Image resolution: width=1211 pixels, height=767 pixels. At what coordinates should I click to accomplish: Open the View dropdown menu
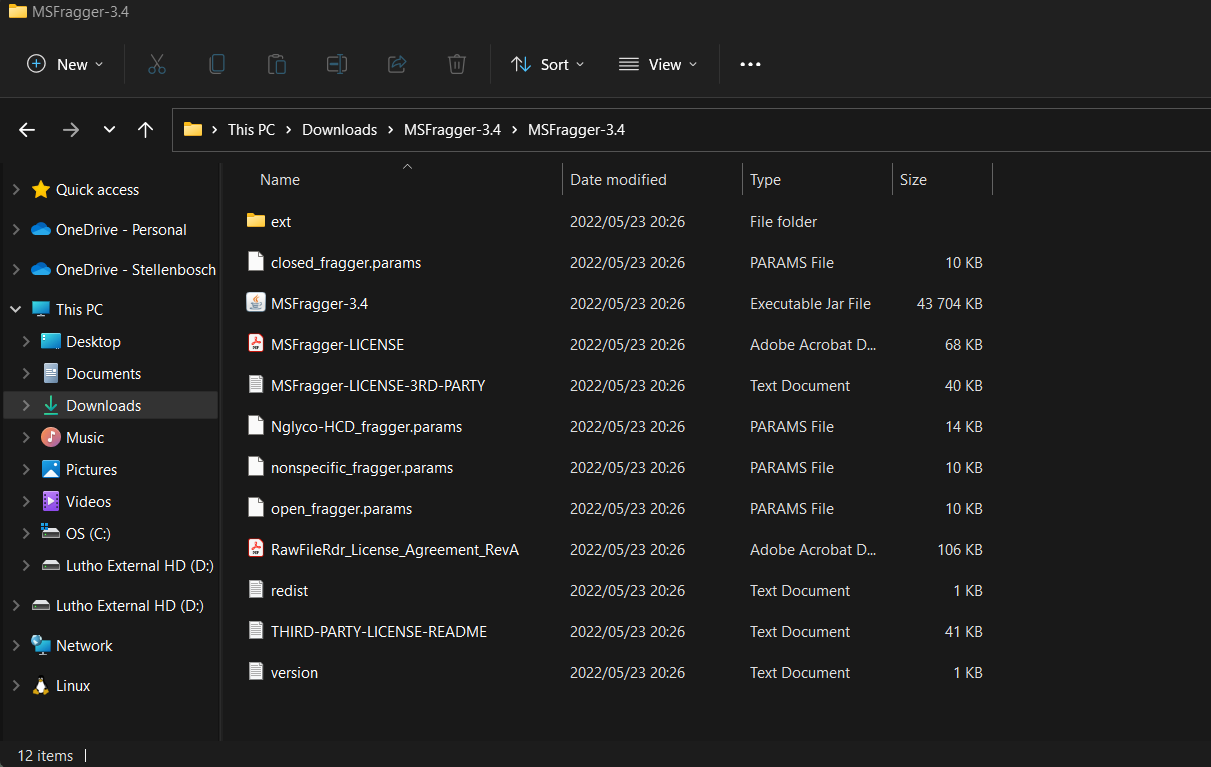click(658, 64)
